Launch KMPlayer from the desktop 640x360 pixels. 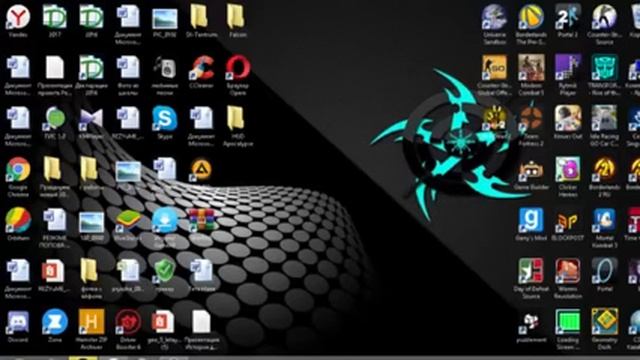[x=91, y=119]
